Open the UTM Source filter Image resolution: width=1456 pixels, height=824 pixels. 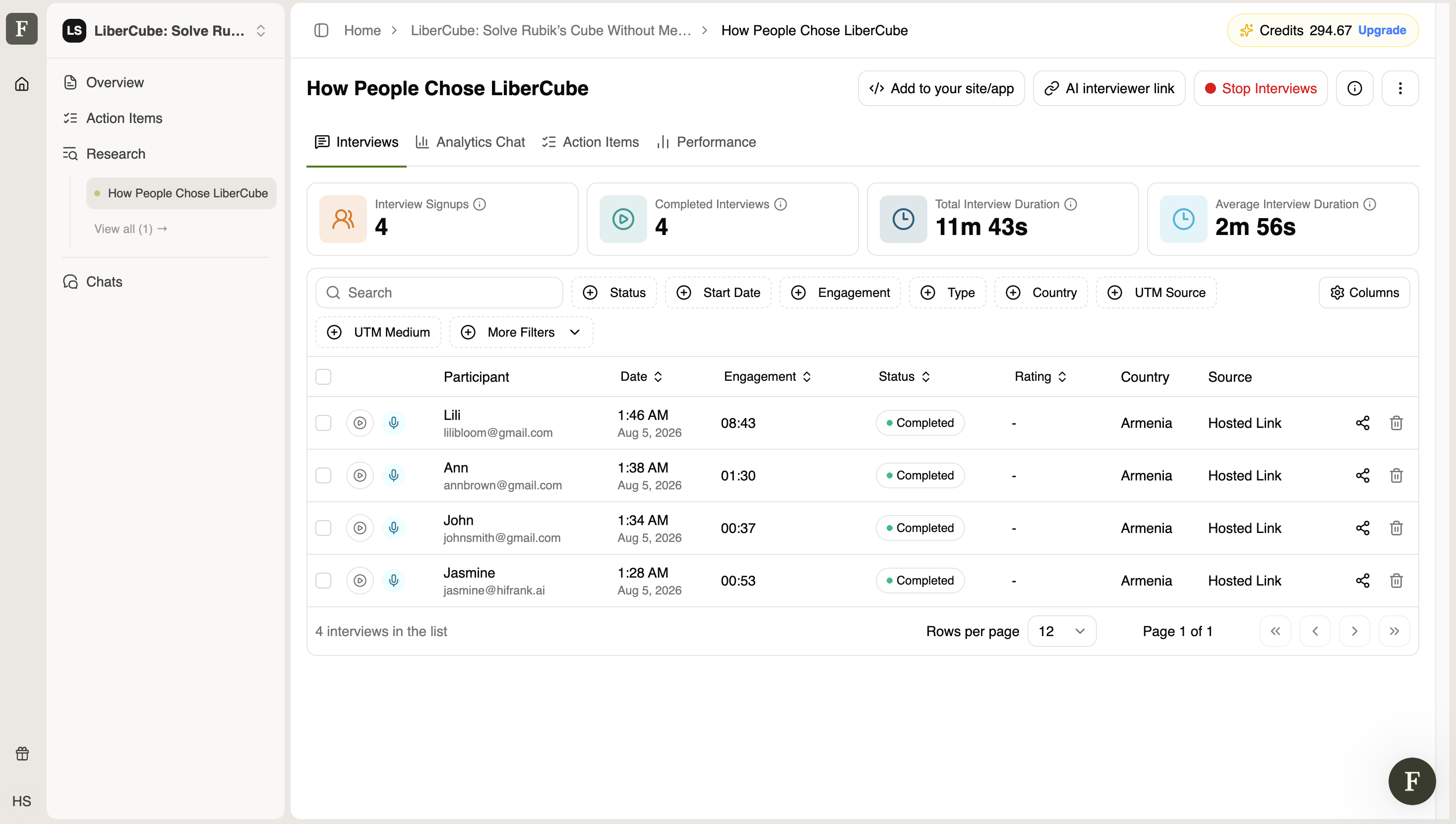coord(1156,293)
